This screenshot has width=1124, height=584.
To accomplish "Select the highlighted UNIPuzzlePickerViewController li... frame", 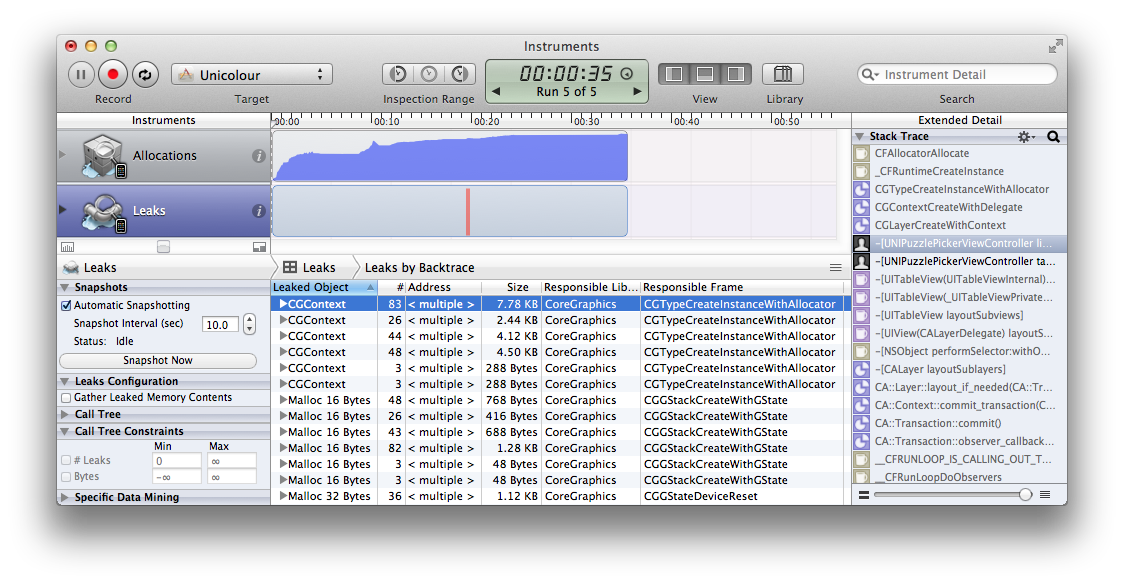I will [x=959, y=244].
